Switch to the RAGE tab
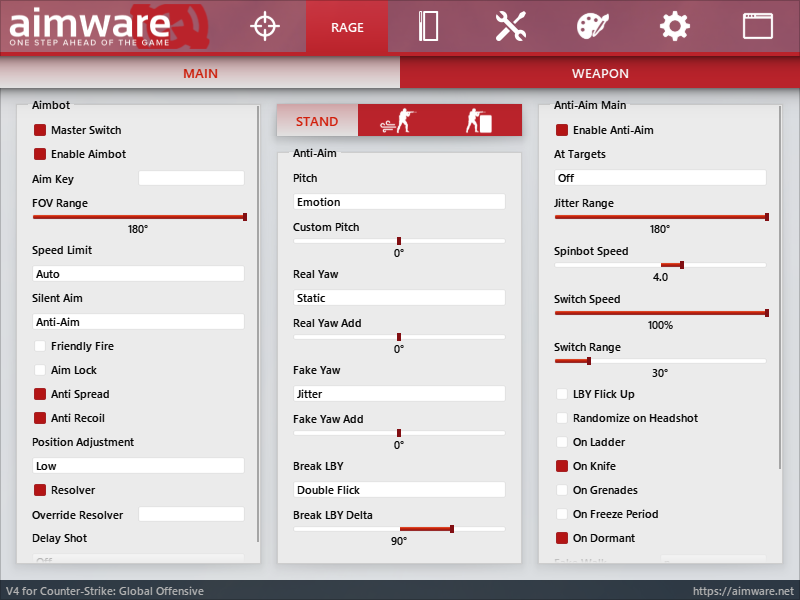Viewport: 800px width, 600px height. (x=347, y=27)
